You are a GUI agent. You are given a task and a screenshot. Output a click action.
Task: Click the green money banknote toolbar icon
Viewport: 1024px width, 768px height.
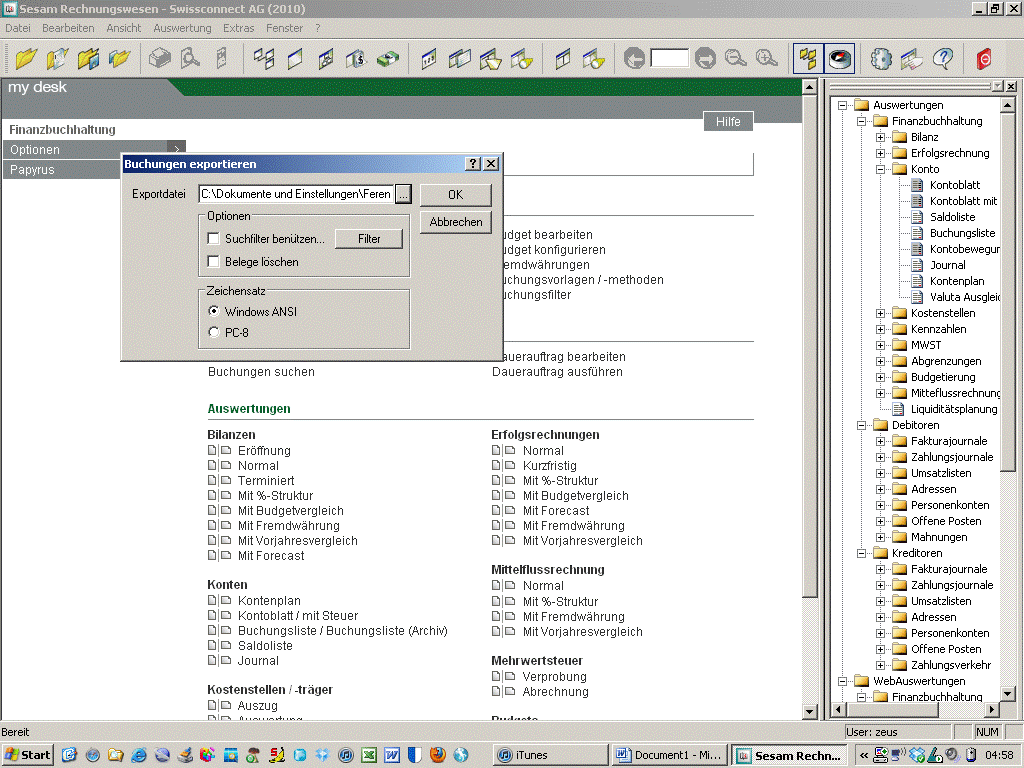click(x=388, y=59)
